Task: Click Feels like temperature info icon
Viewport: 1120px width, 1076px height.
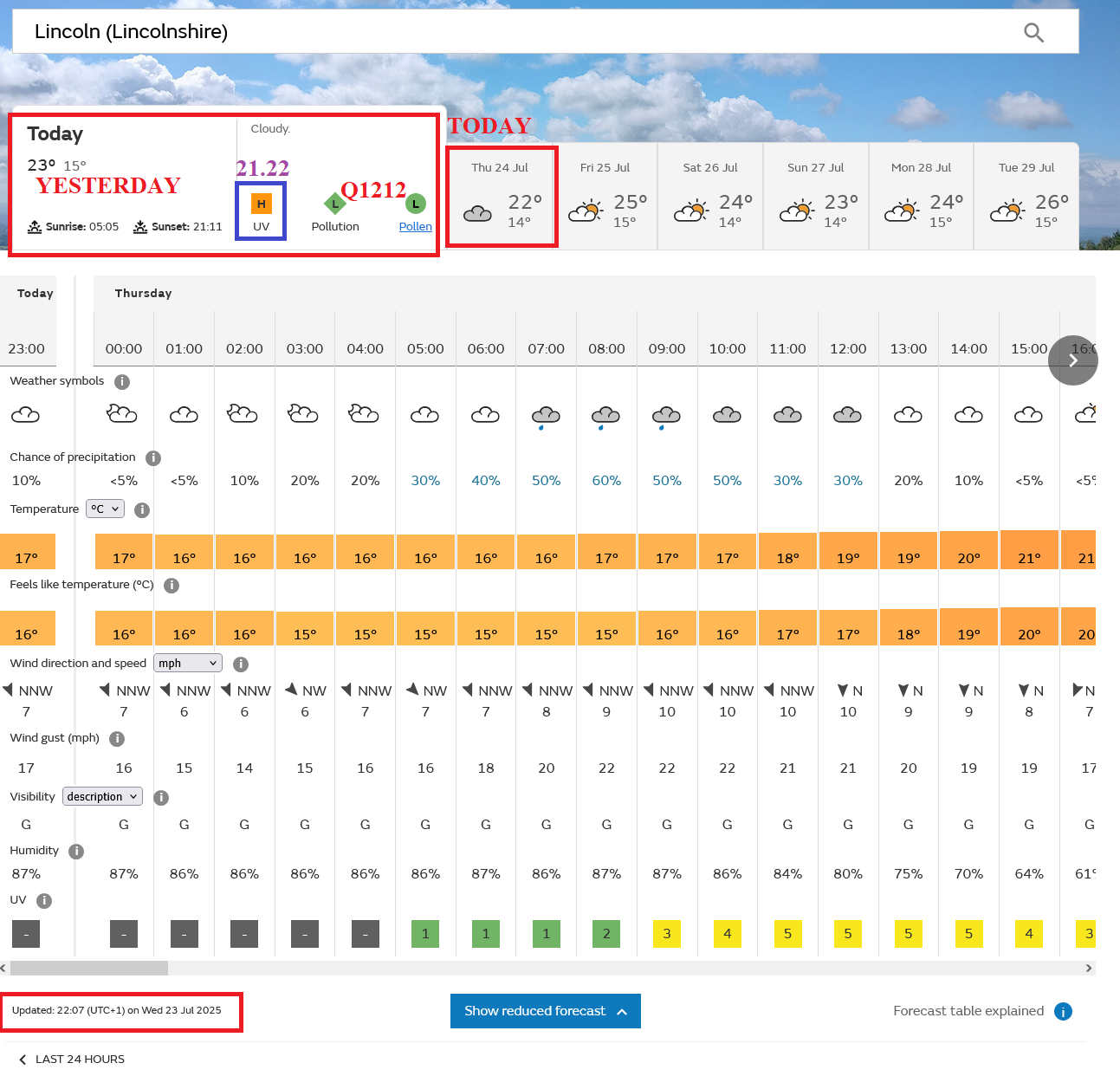Action: [x=172, y=586]
